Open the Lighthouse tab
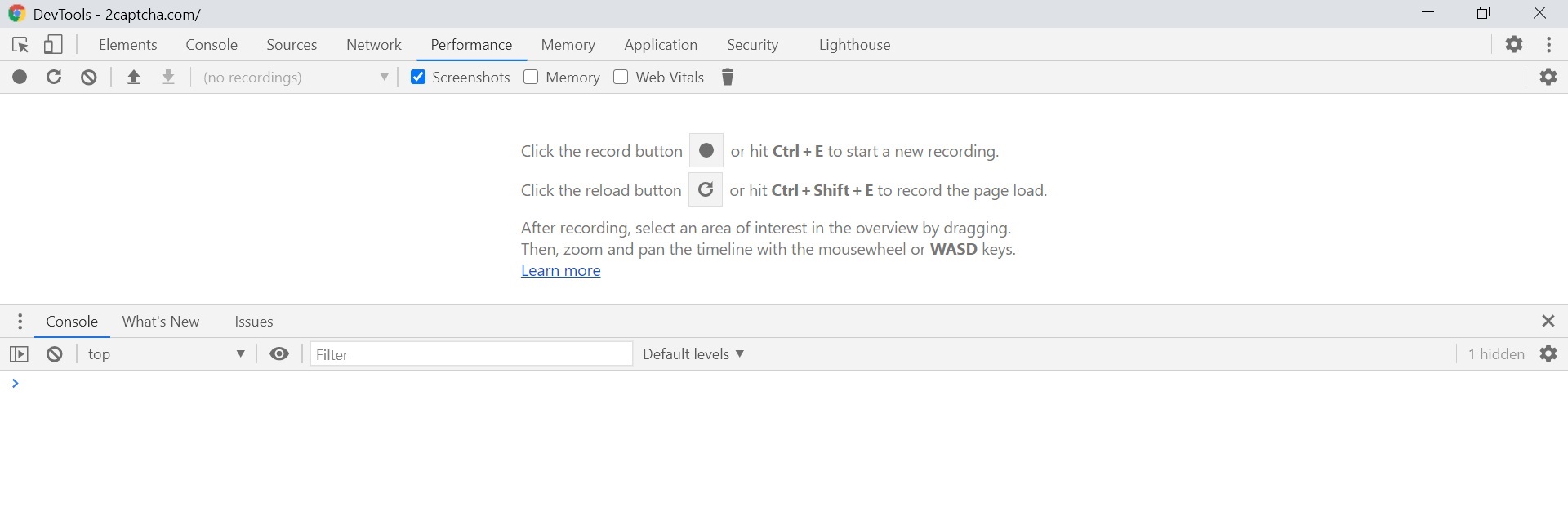 854,45
